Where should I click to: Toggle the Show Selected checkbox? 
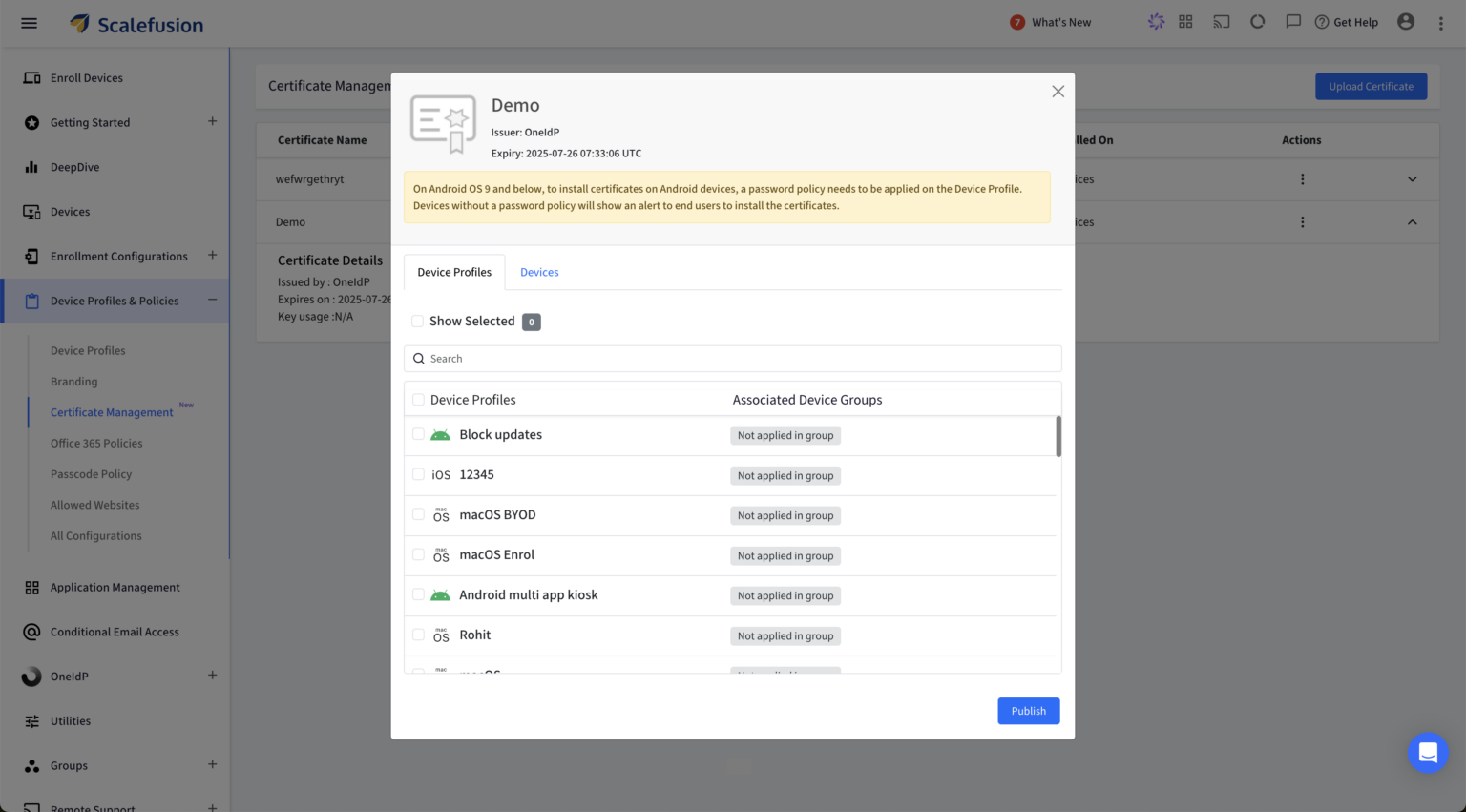[x=417, y=322]
